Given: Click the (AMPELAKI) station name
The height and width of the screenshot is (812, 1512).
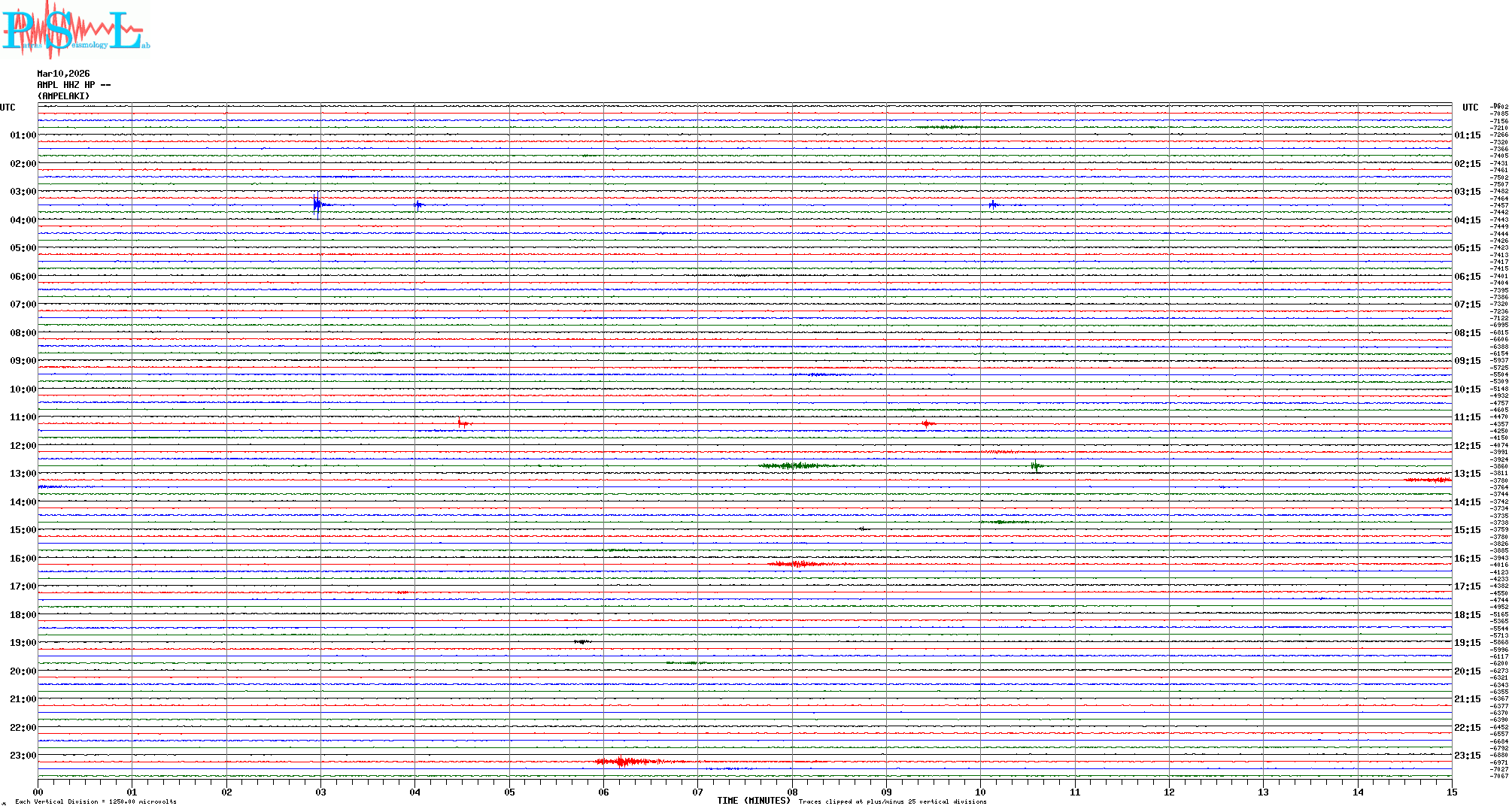Looking at the screenshot, I should point(63,96).
